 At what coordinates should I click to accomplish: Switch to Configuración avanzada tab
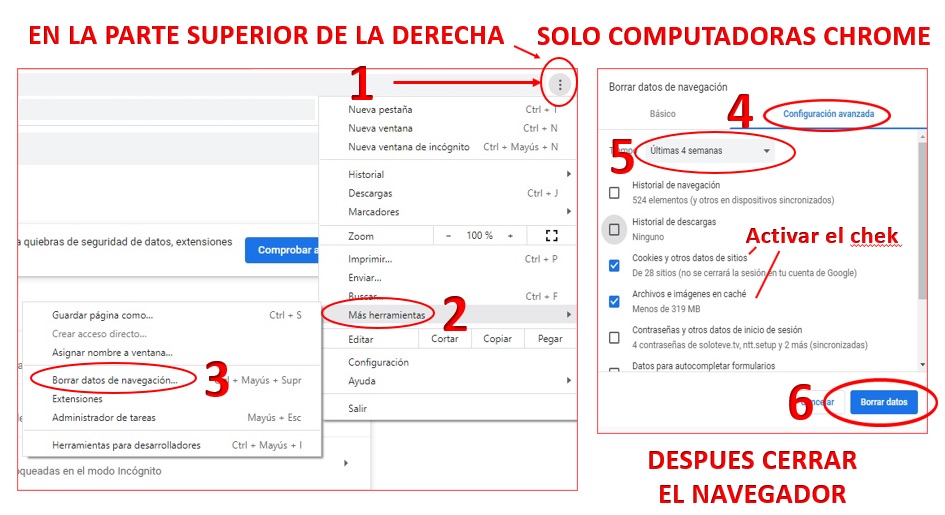pos(828,114)
